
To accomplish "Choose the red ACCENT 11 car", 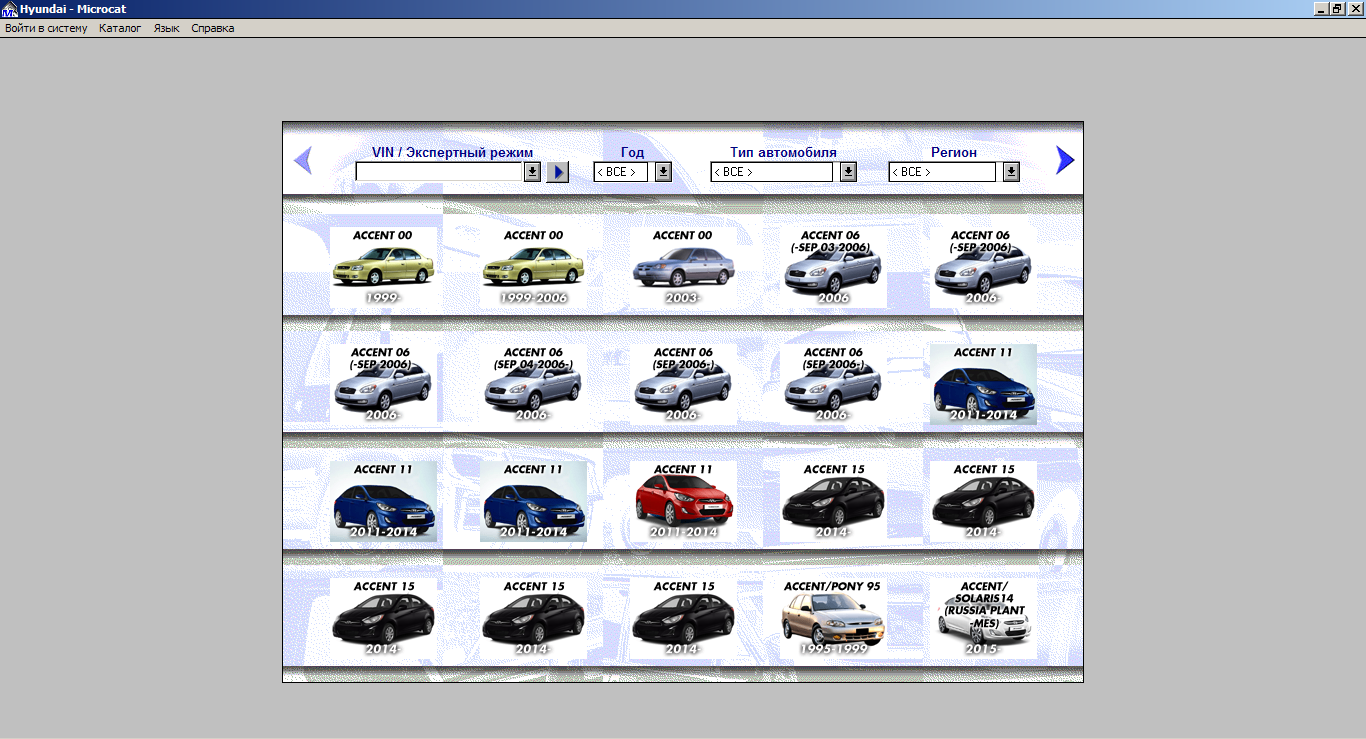I will click(683, 501).
